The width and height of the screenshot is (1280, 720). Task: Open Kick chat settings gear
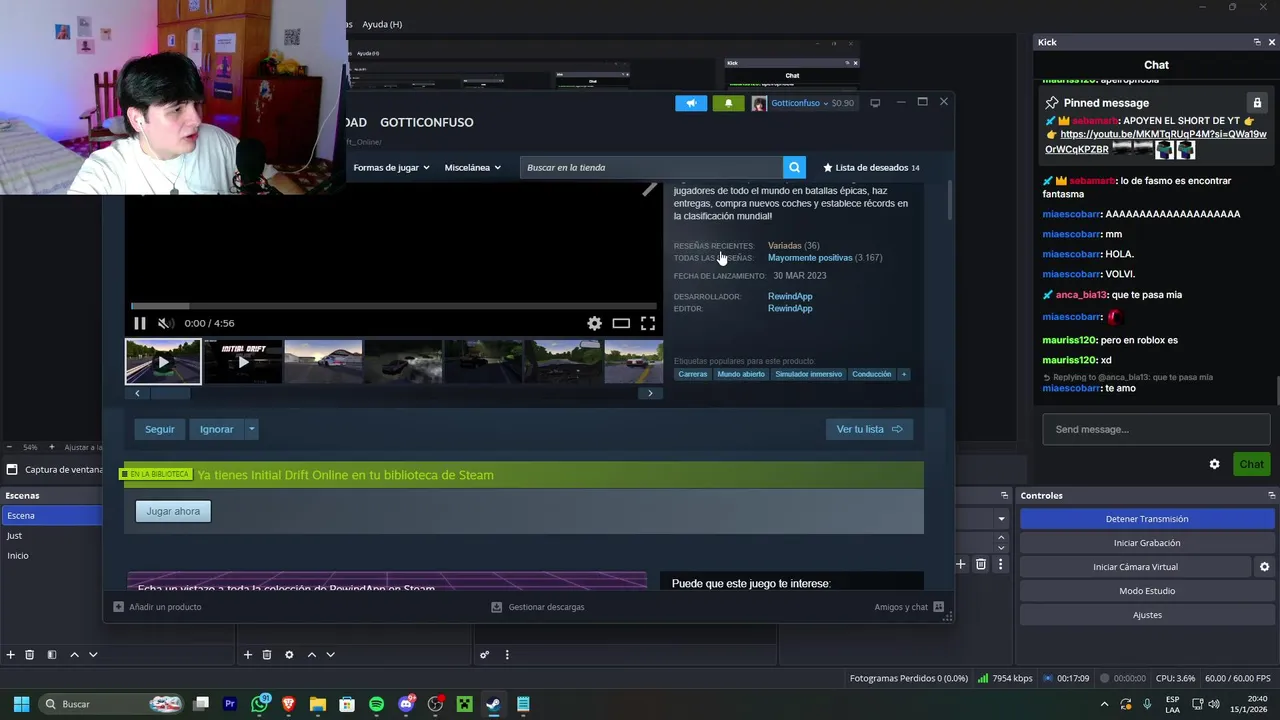(1214, 464)
